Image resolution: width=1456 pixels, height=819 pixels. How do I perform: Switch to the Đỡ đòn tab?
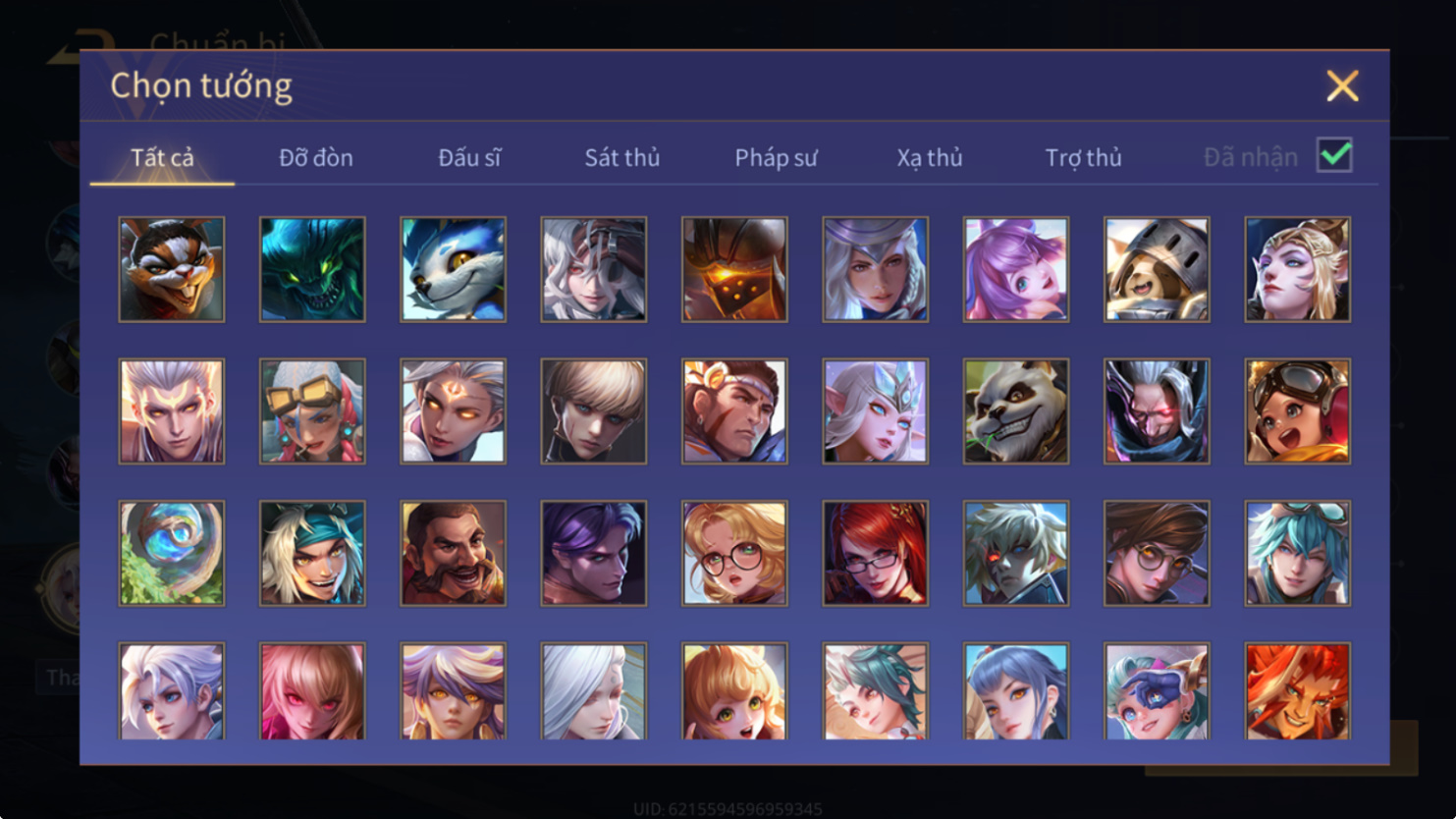tap(315, 157)
